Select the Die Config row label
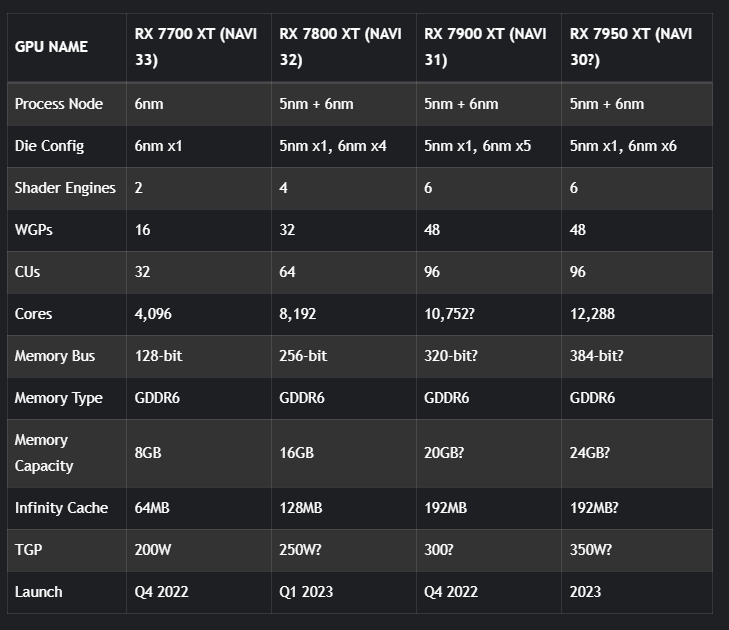Viewport: 729px width, 630px height. pyautogui.click(x=49, y=146)
